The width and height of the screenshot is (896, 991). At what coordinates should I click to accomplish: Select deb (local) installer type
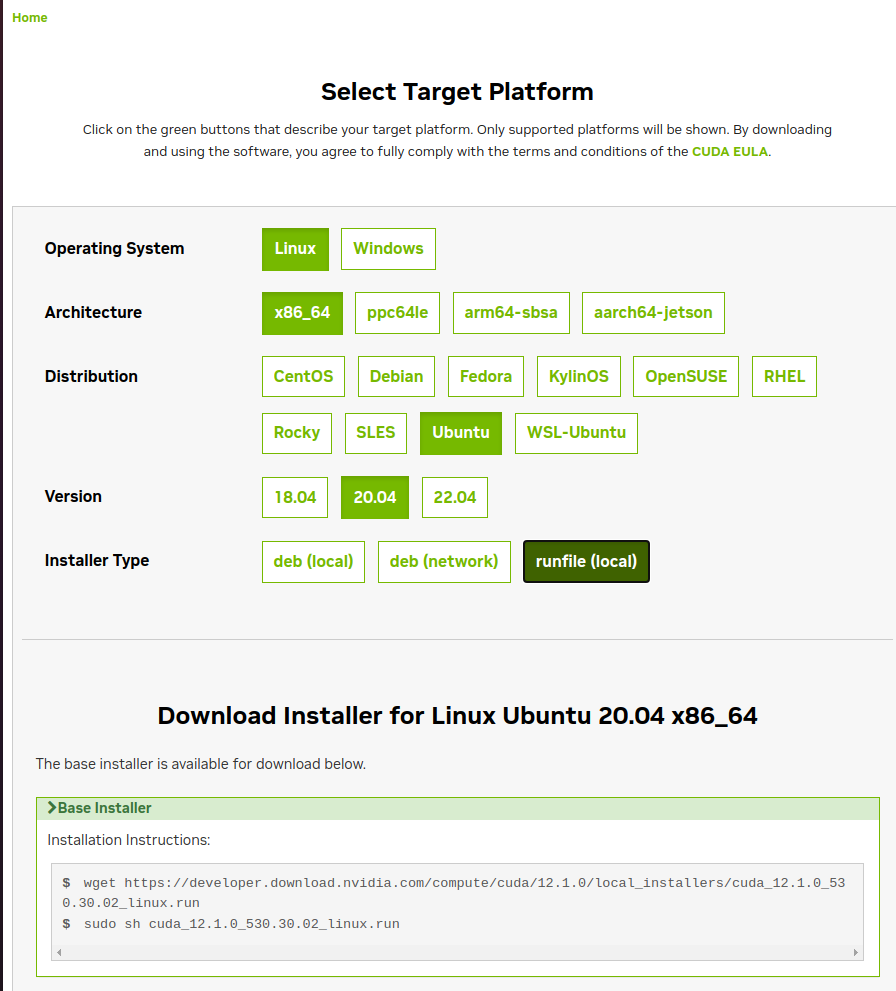tap(313, 561)
